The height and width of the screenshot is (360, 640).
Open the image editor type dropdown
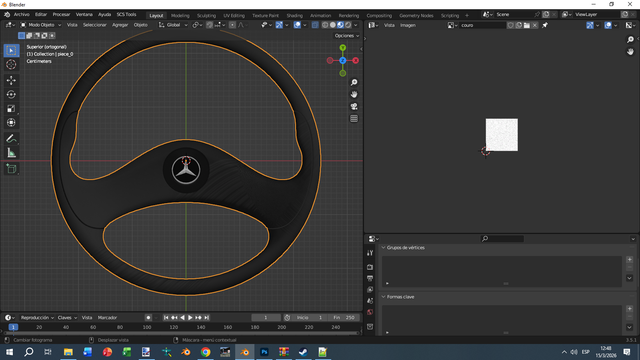coord(373,25)
